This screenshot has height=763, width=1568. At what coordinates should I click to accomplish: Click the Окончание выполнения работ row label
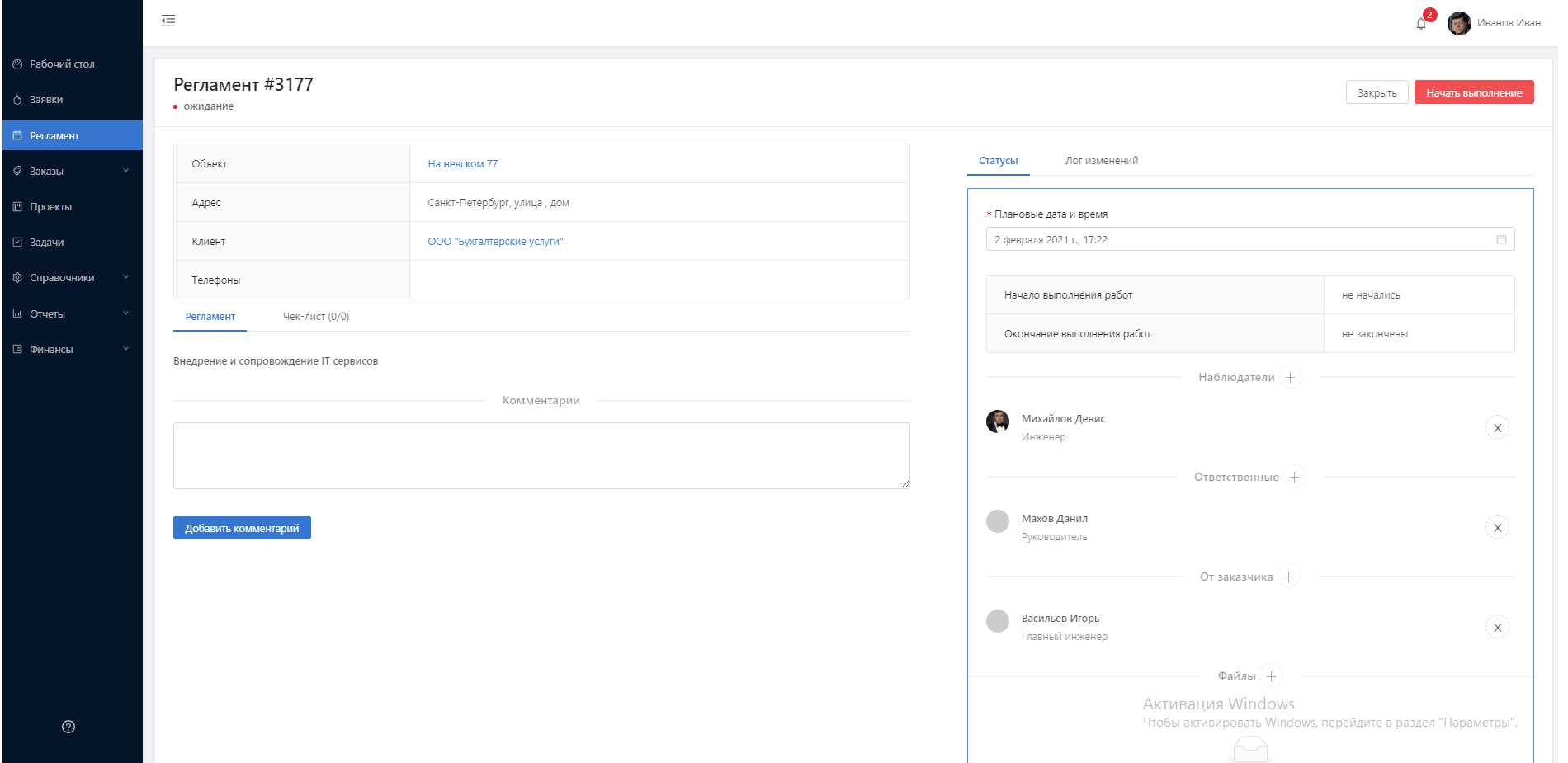click(x=1078, y=334)
